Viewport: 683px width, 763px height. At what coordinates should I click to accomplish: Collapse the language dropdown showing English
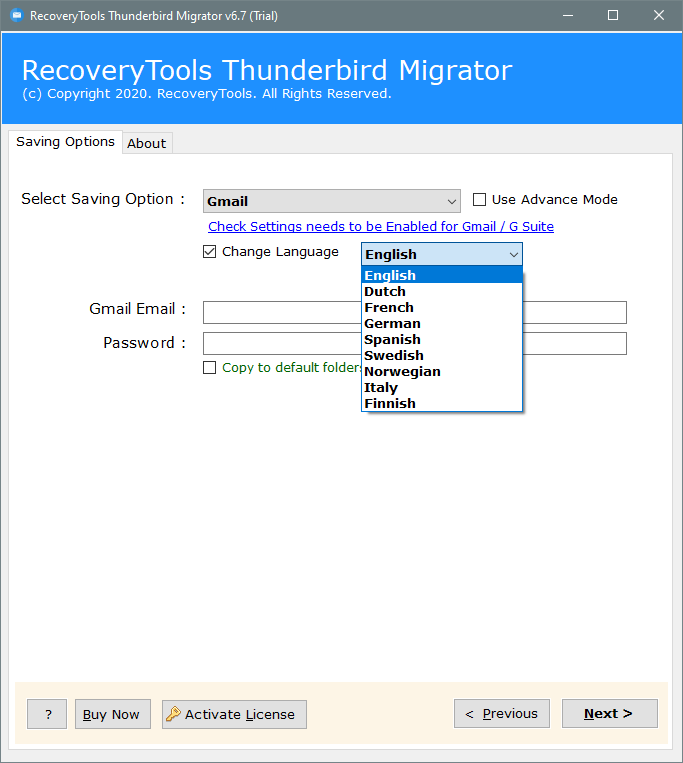[442, 254]
